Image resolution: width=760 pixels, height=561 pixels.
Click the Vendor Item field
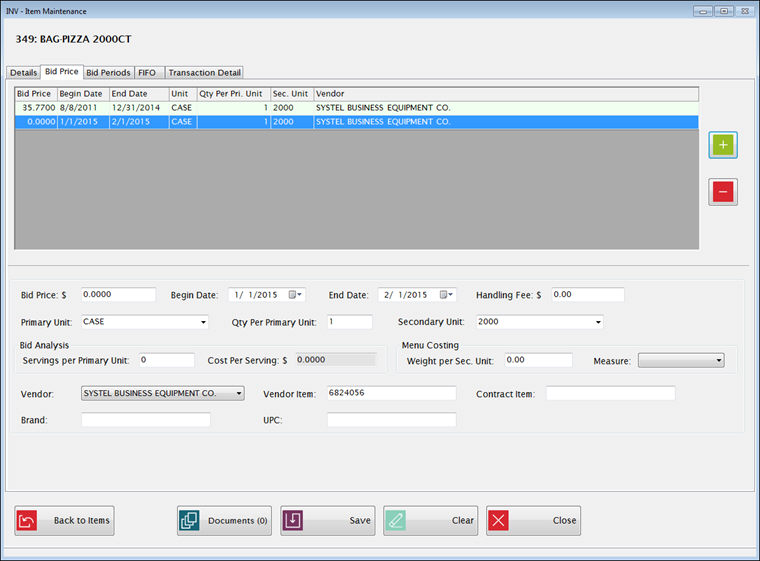click(x=391, y=394)
